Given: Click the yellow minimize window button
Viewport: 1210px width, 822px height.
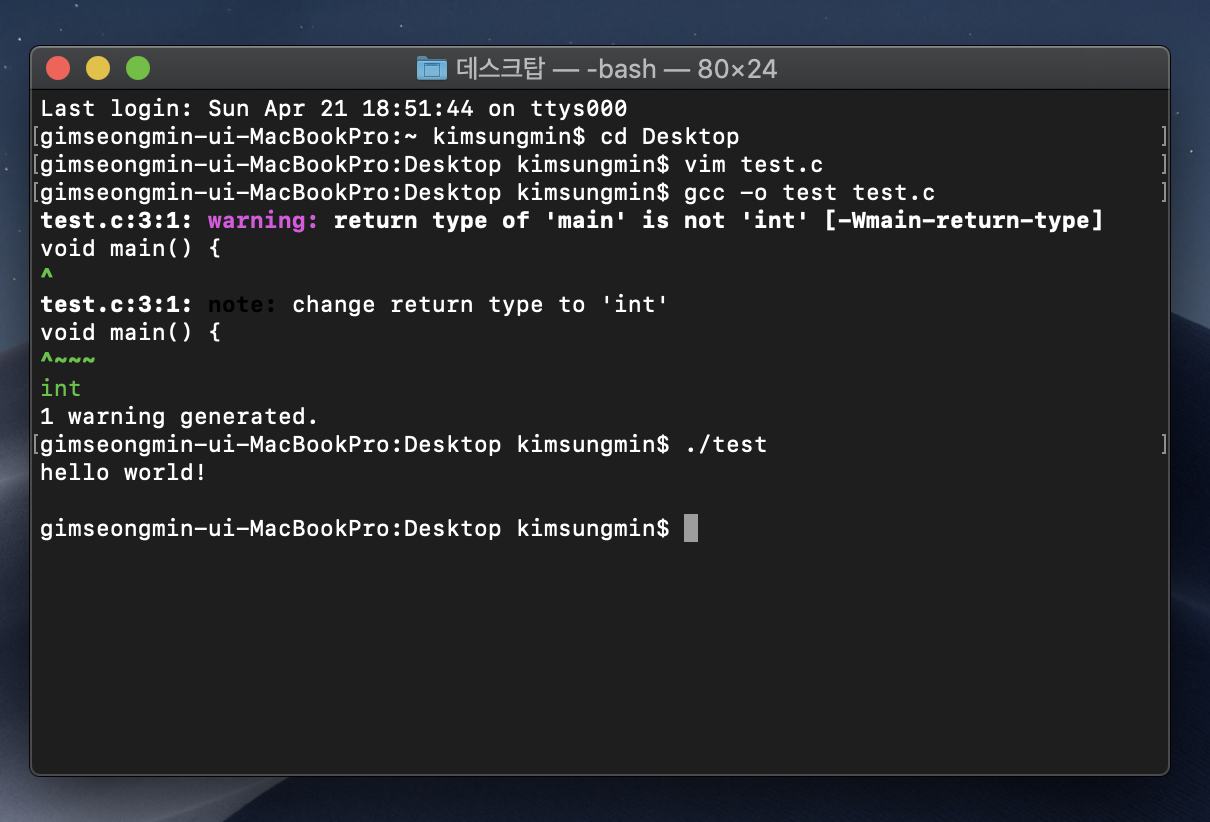Looking at the screenshot, I should tap(98, 69).
